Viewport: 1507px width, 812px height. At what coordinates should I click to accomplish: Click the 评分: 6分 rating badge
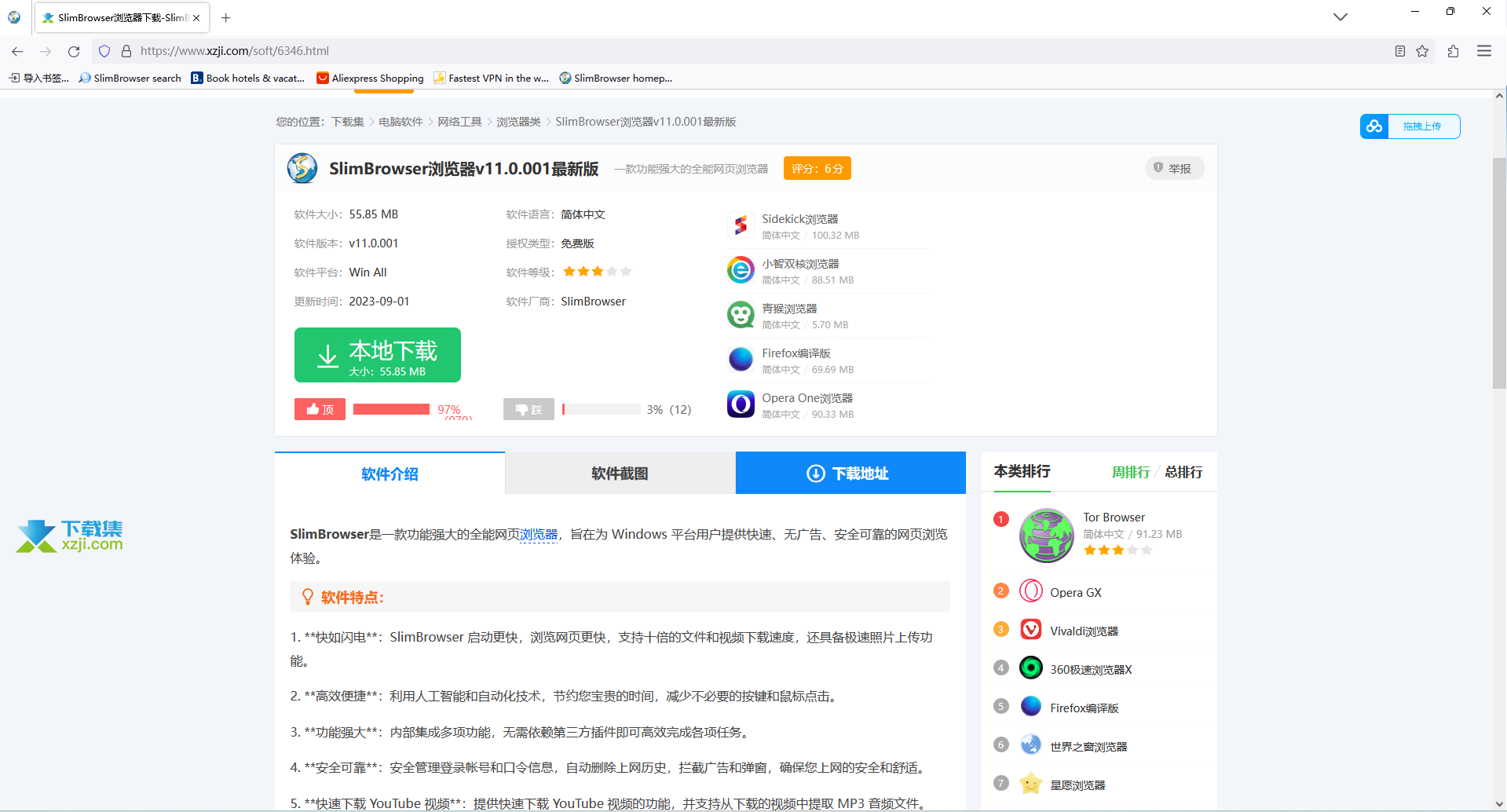(x=817, y=168)
